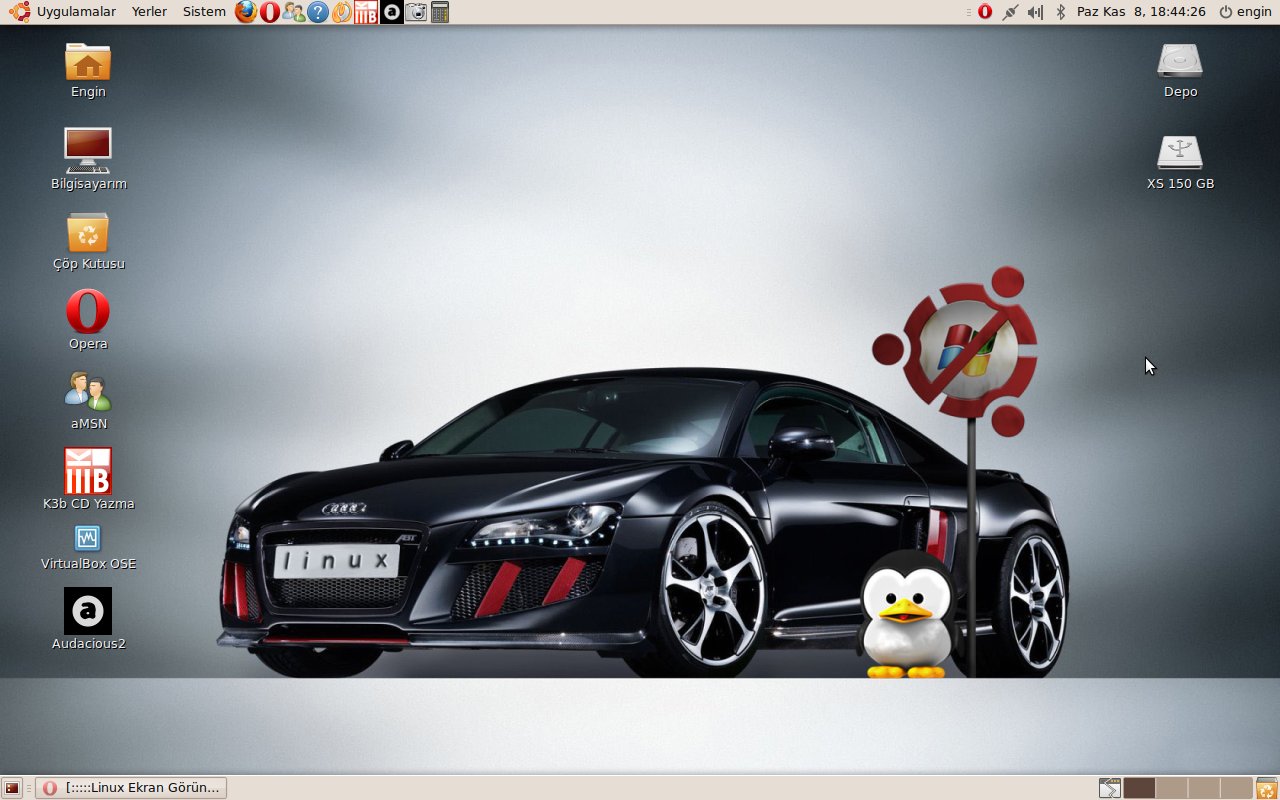Click the clock showing Paz Kas 8, 18:44:26
Viewport: 1280px width, 800px height.
[1141, 12]
